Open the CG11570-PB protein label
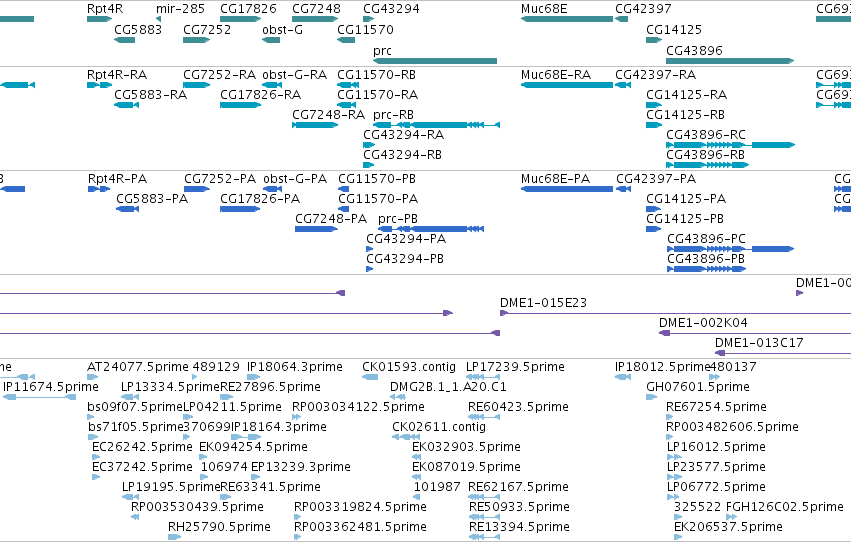Viewport: 851px width, 542px height. coord(377,178)
